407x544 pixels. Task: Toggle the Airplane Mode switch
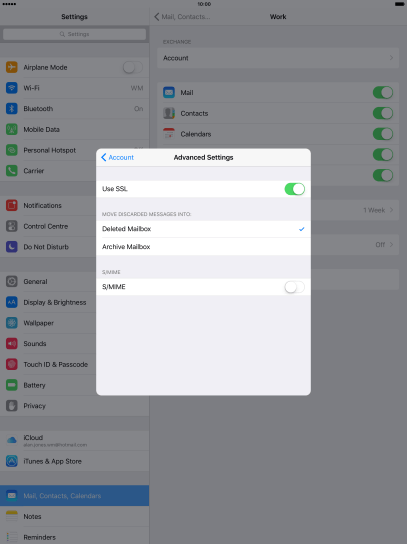pos(133,67)
